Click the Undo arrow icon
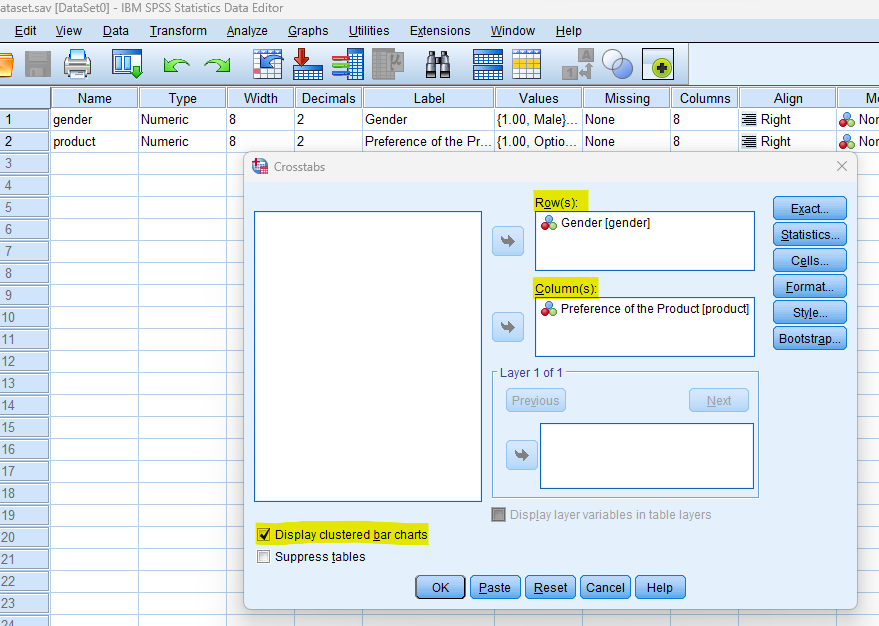Viewport: 879px width, 626px height. point(177,65)
